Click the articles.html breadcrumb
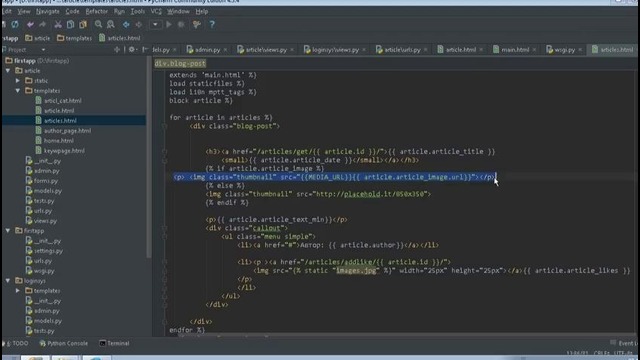640x360 pixels. pos(120,38)
